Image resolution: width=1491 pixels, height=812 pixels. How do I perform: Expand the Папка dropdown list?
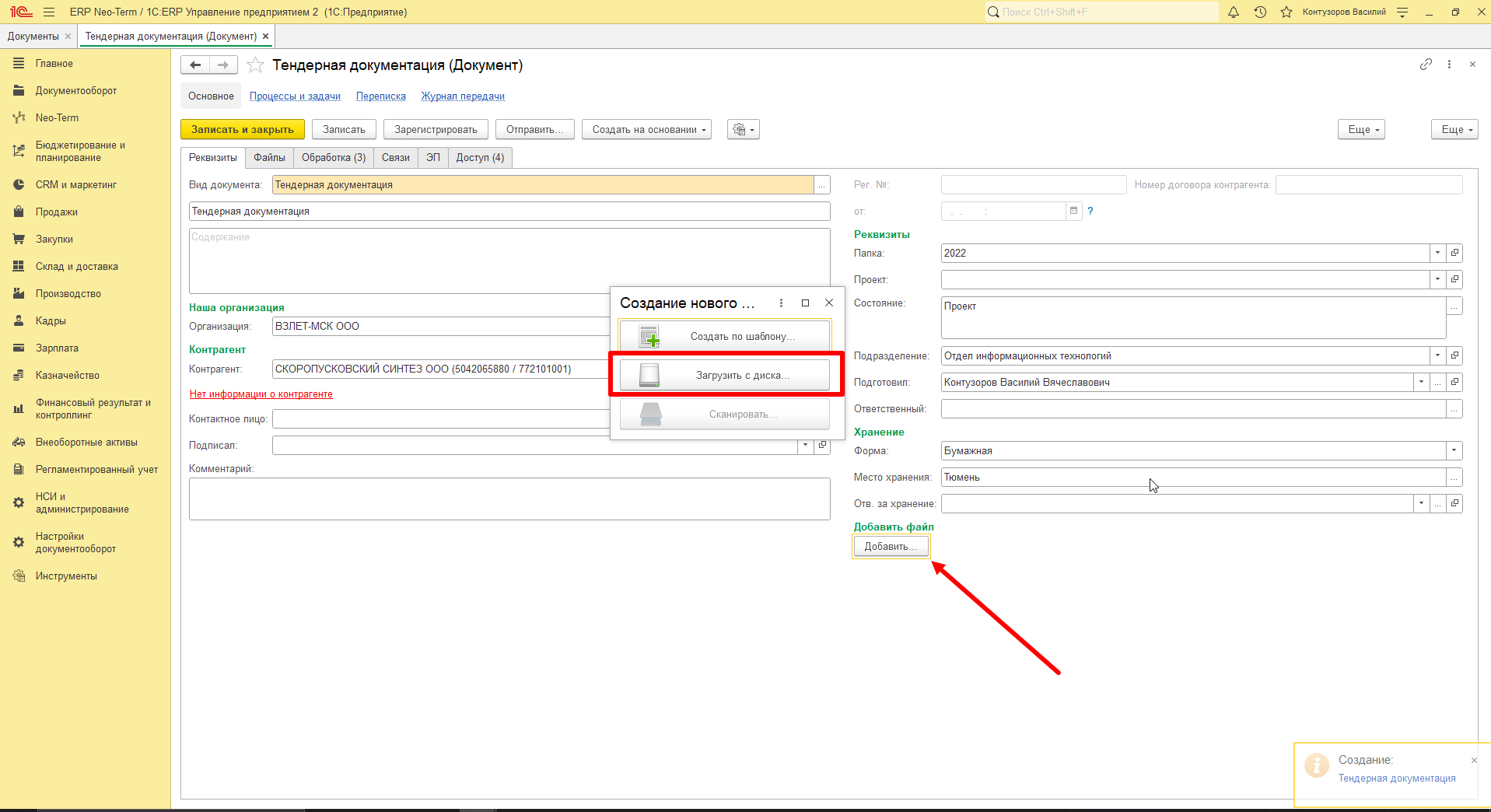coord(1437,253)
